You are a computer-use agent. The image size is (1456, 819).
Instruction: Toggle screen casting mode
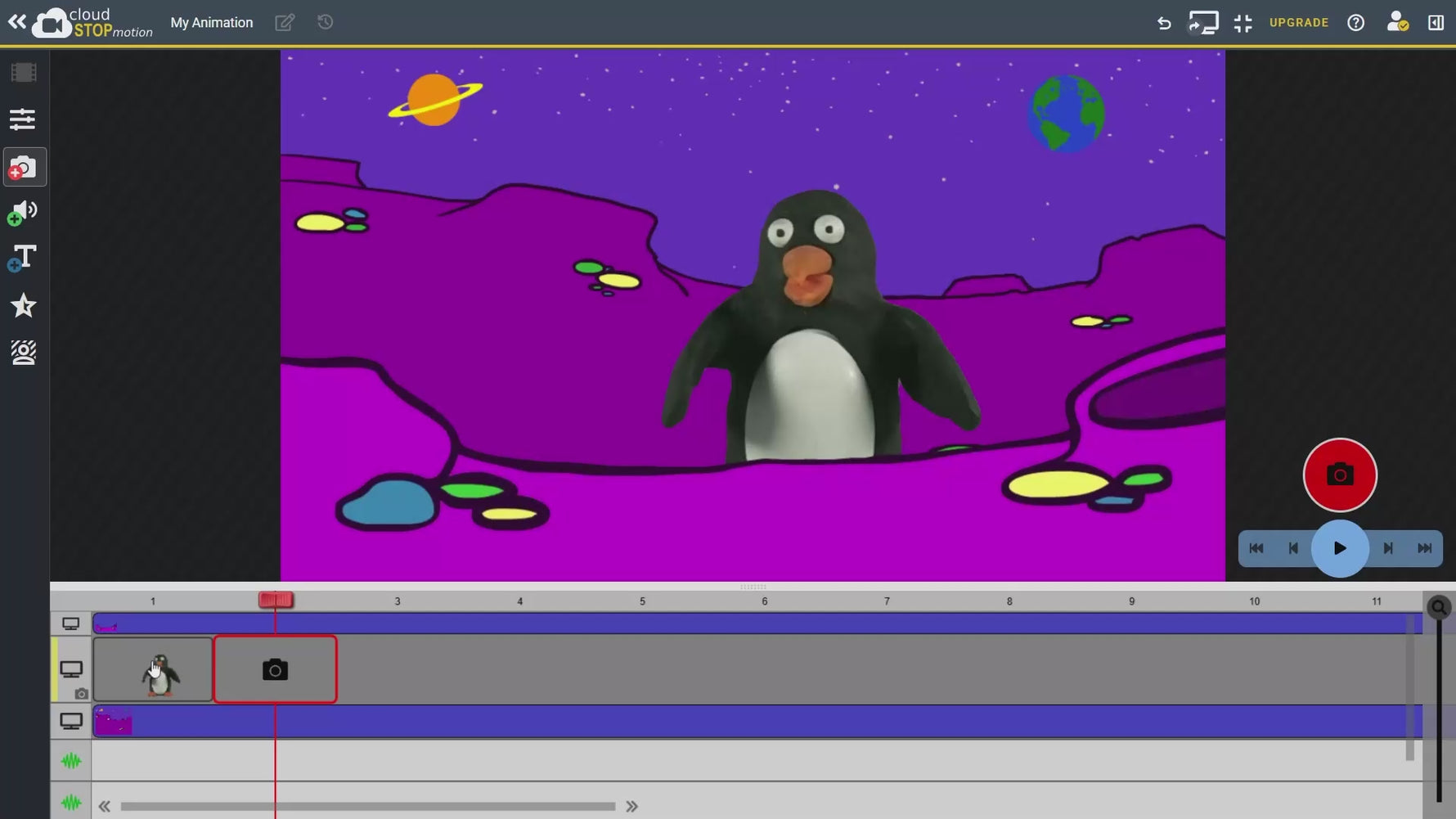coord(1203,22)
